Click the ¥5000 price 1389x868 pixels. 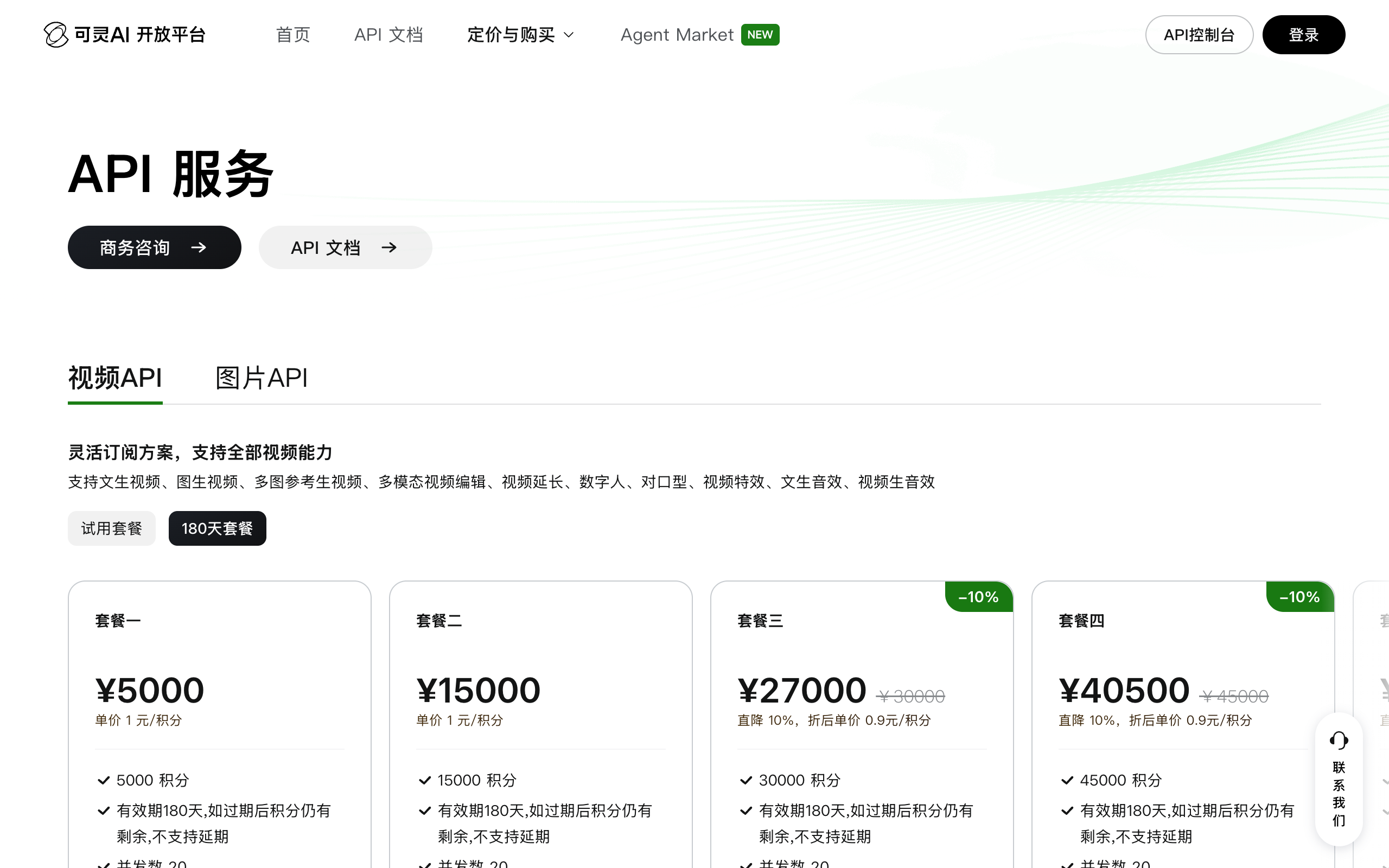coord(150,690)
